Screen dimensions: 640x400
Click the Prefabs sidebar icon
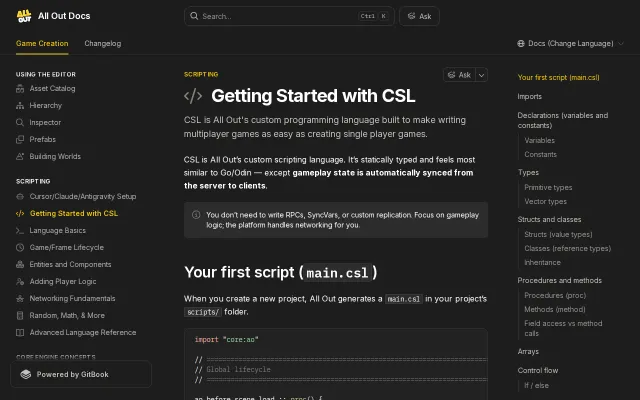pos(20,140)
